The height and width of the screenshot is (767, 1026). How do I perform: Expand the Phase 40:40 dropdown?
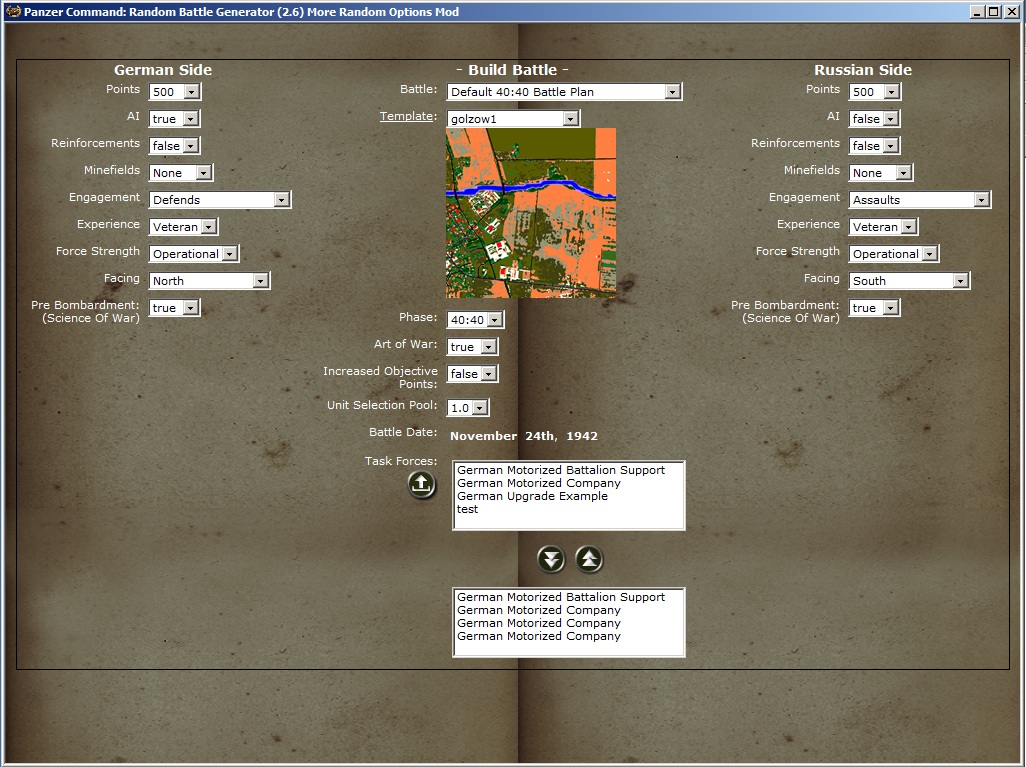click(476, 319)
